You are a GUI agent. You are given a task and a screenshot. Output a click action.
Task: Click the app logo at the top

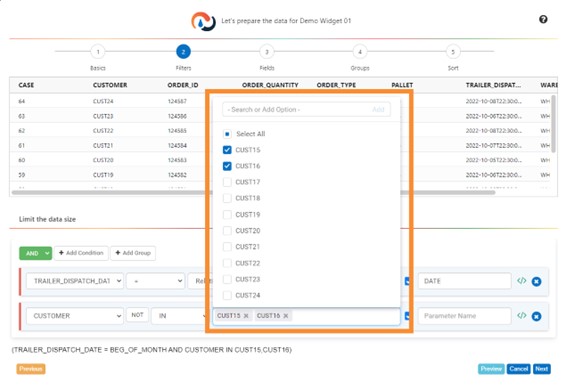(203, 21)
